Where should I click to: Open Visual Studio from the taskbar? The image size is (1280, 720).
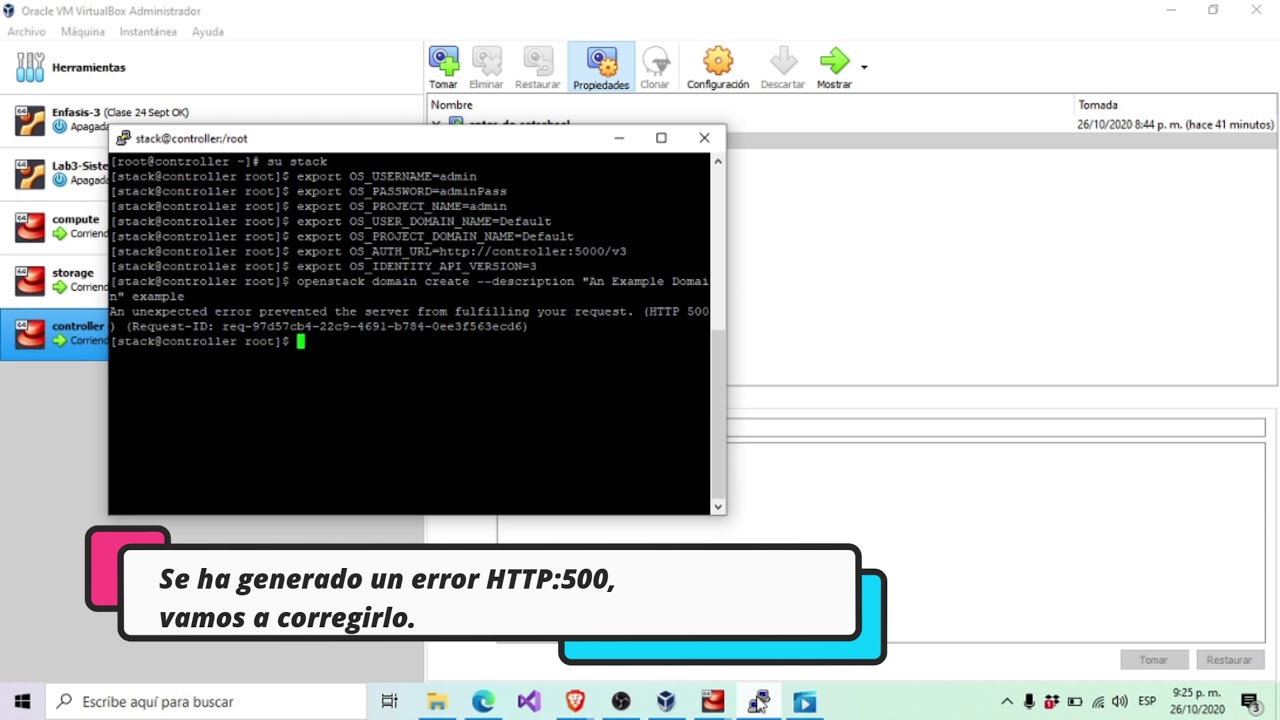pos(529,701)
